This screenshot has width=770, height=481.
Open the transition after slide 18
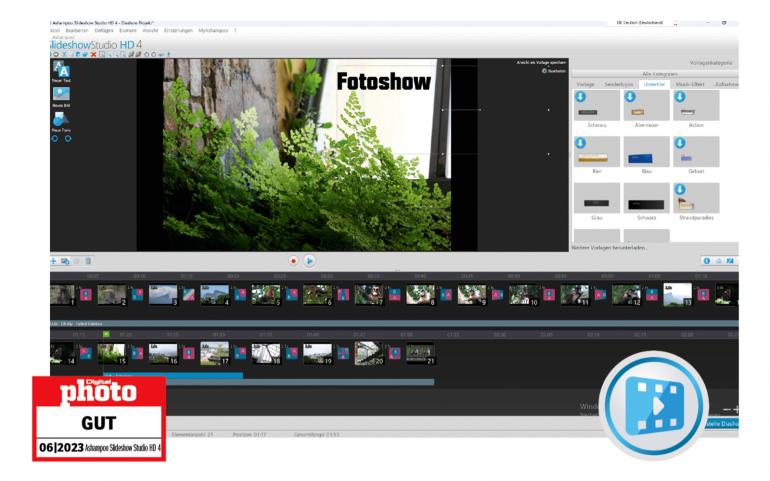pos(292,353)
